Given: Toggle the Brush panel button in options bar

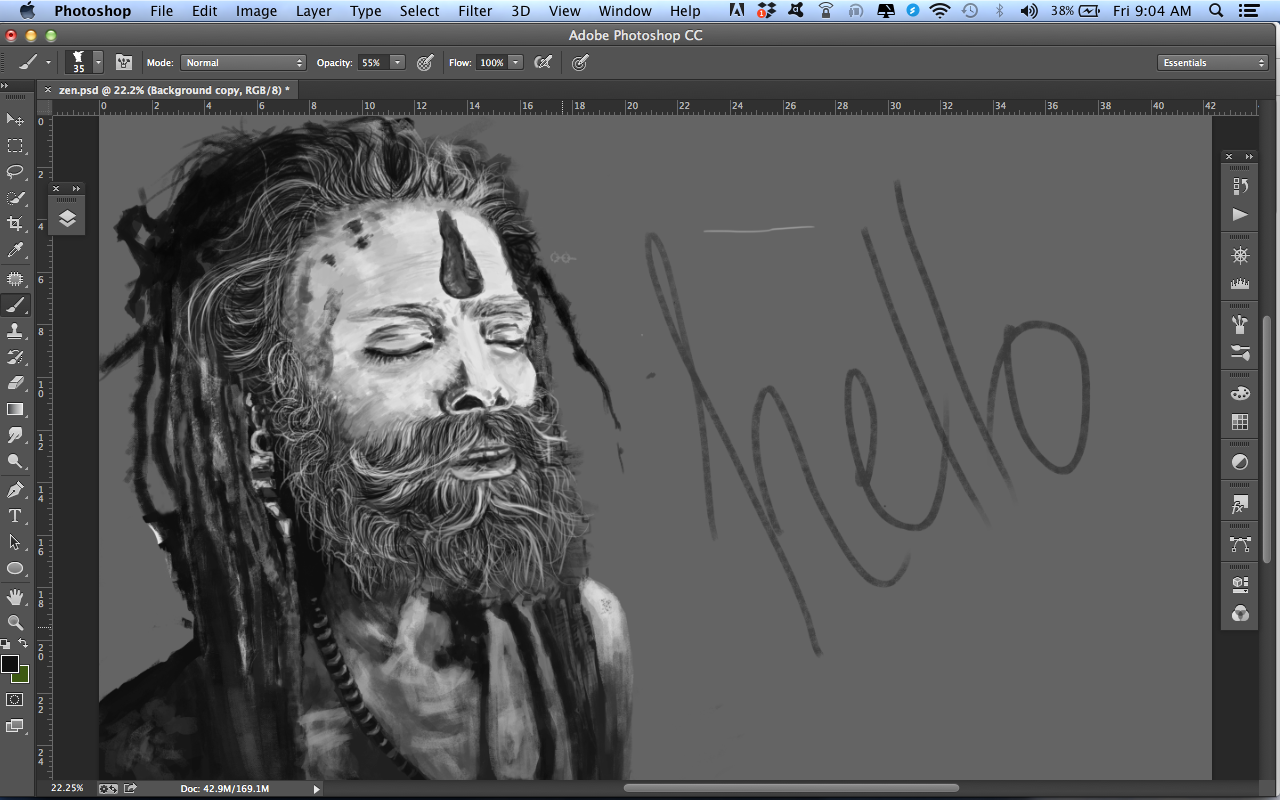Looking at the screenshot, I should coord(124,63).
